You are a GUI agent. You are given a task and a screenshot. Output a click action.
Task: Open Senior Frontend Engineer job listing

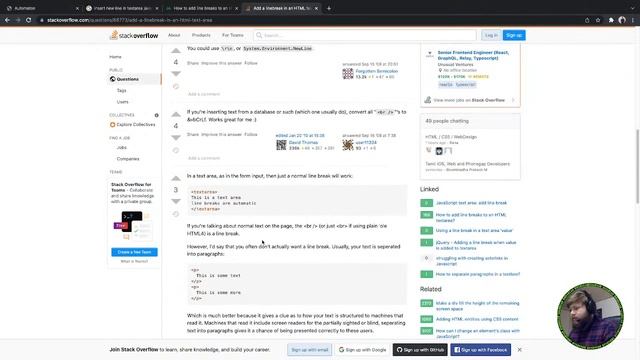coord(473,56)
